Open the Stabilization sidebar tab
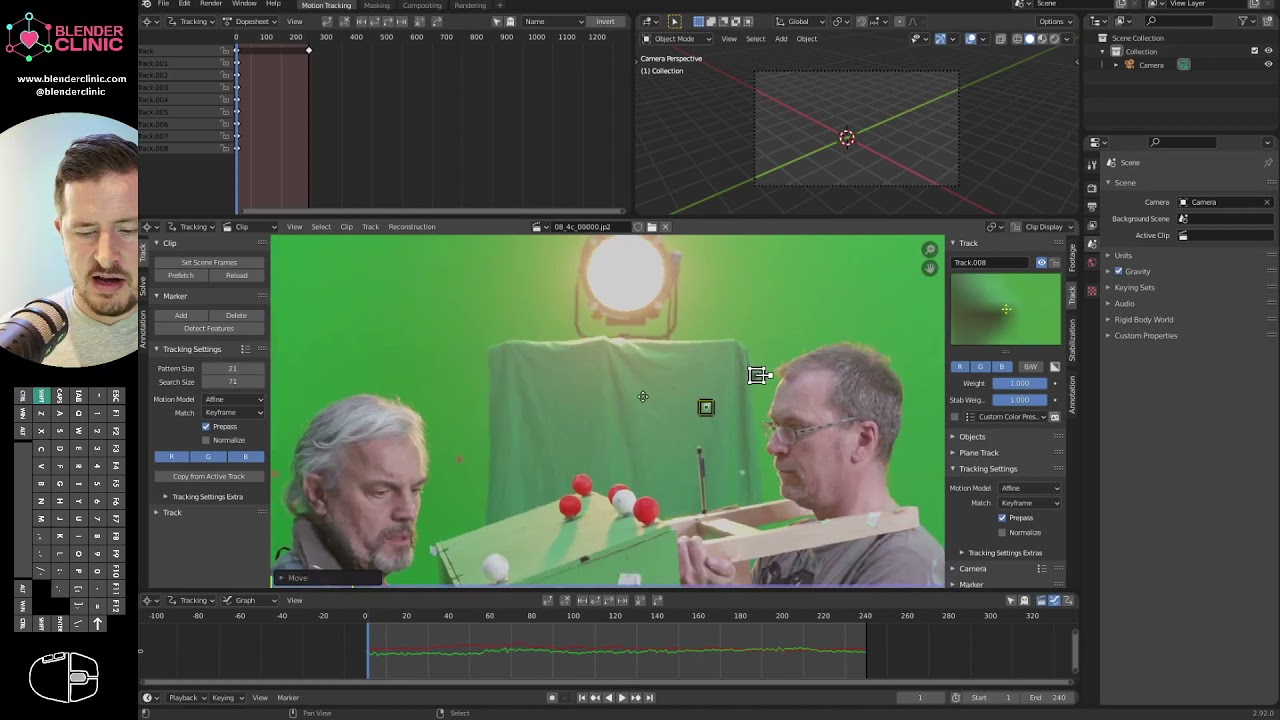Viewport: 1280px width, 720px height. pyautogui.click(x=1072, y=341)
